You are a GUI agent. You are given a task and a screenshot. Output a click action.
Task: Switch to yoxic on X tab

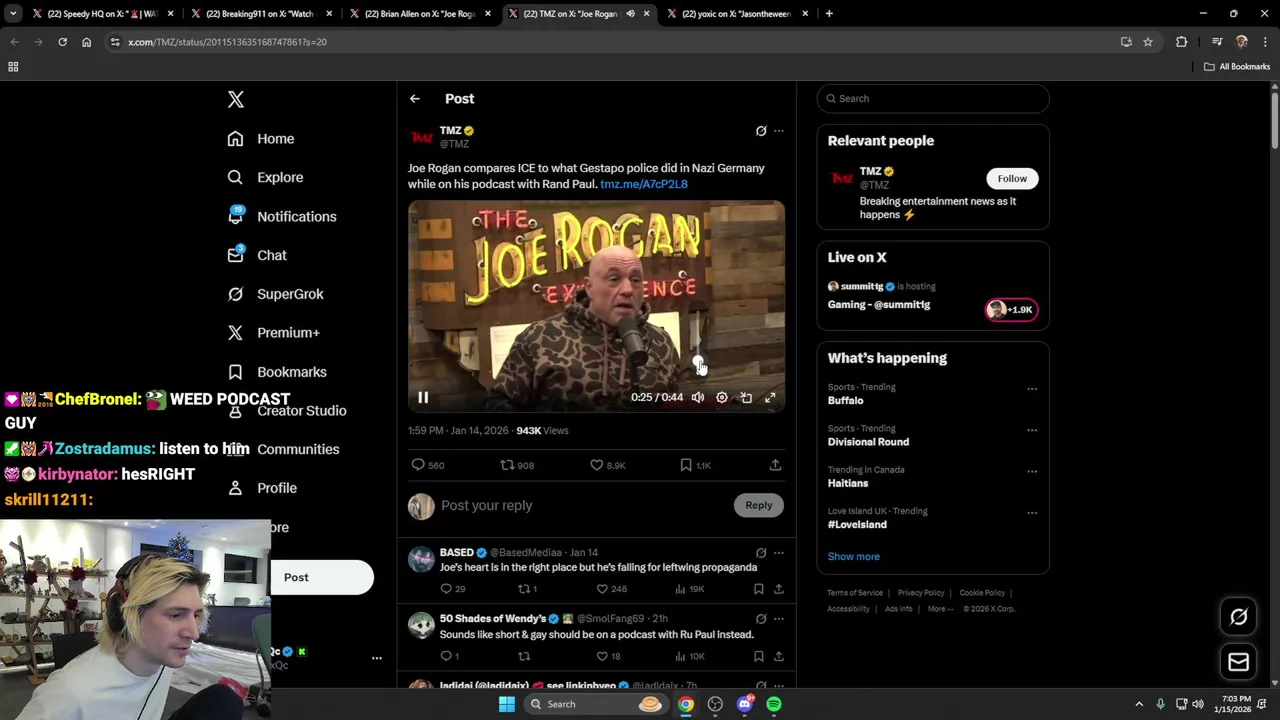pyautogui.click(x=736, y=14)
